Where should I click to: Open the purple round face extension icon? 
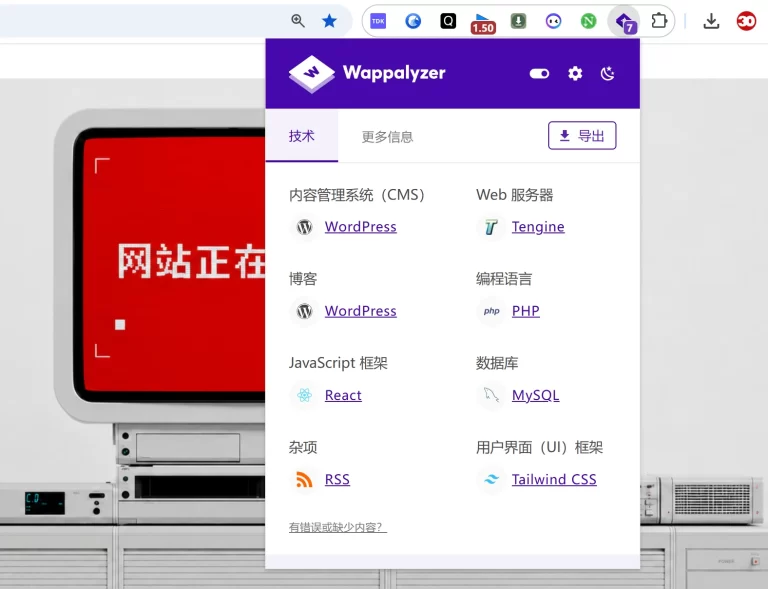pyautogui.click(x=553, y=21)
